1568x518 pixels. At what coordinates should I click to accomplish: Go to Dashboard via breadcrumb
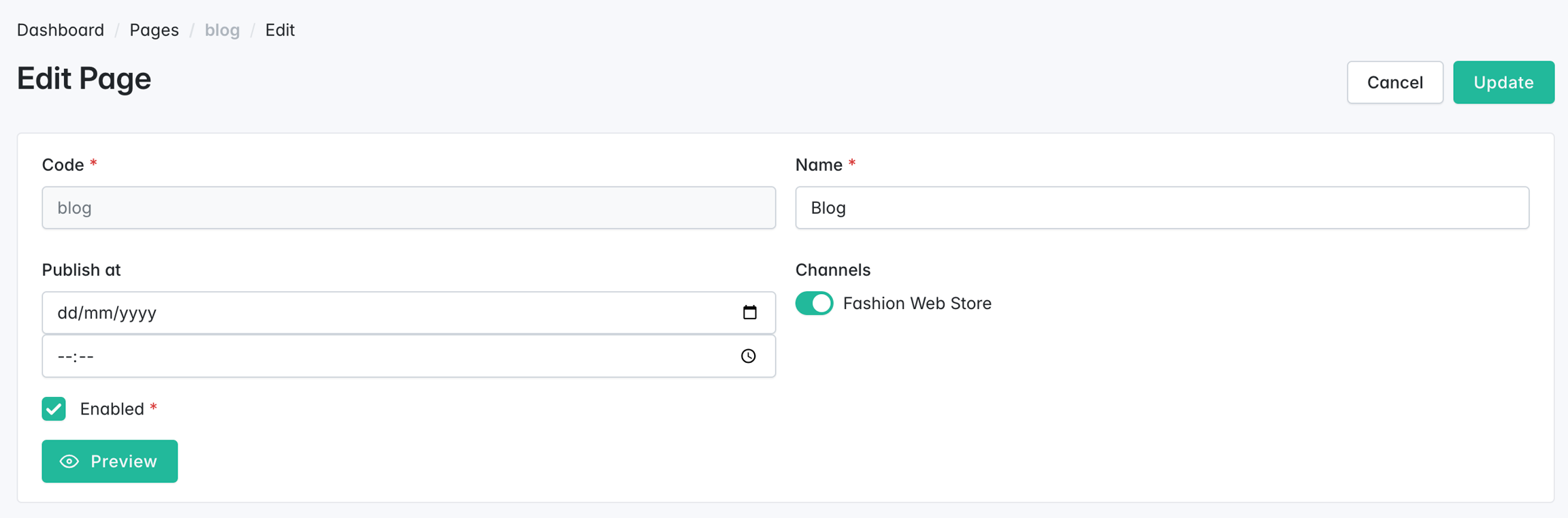tap(61, 30)
